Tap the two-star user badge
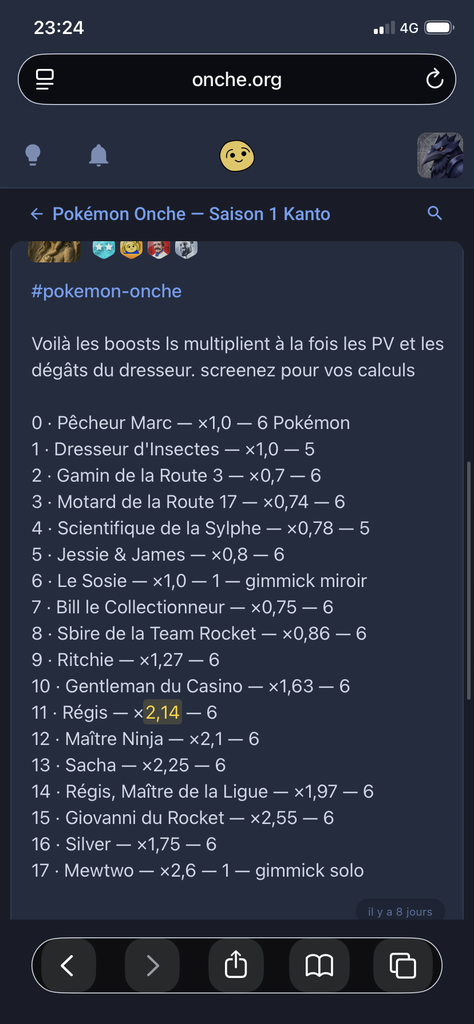The width and height of the screenshot is (474, 1024). click(104, 249)
